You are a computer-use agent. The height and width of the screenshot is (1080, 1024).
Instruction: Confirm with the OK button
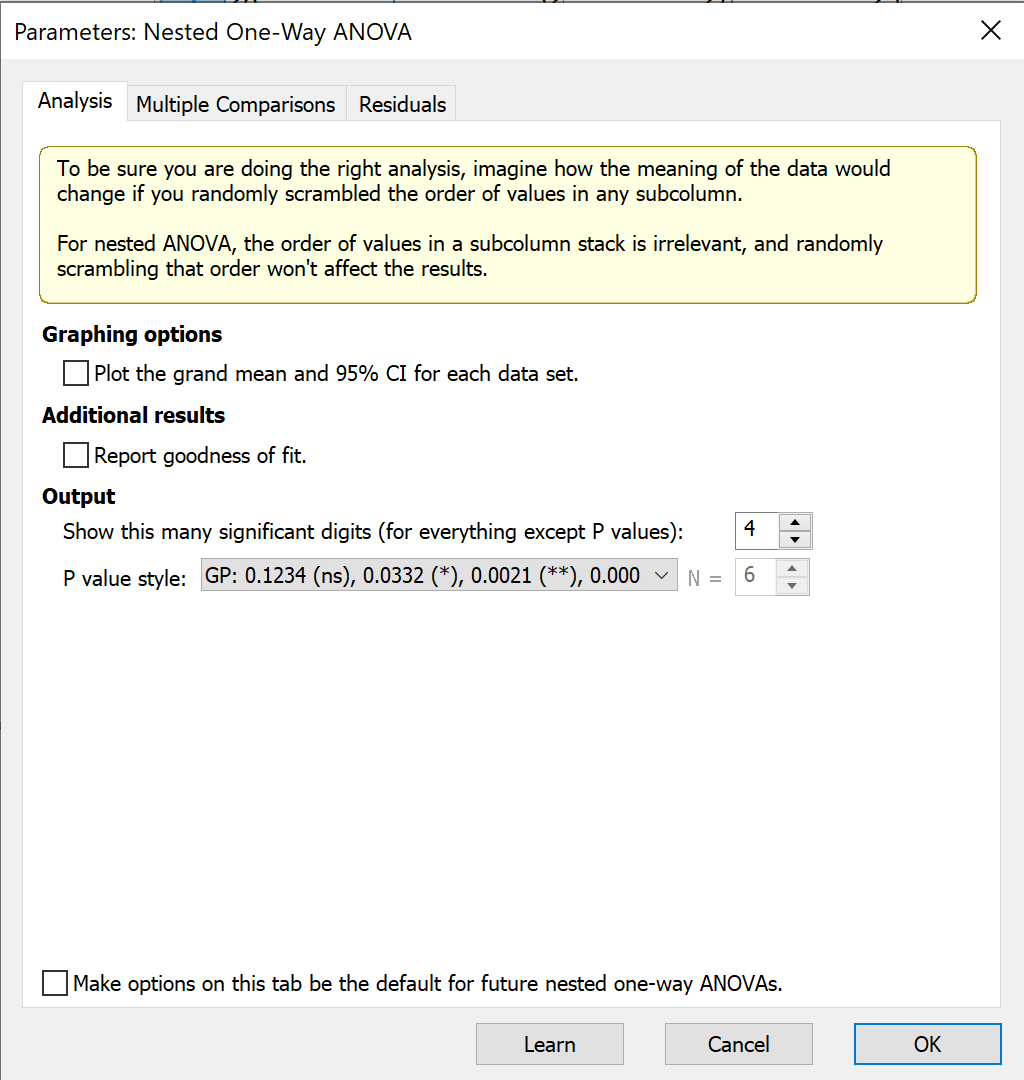[x=927, y=1044]
